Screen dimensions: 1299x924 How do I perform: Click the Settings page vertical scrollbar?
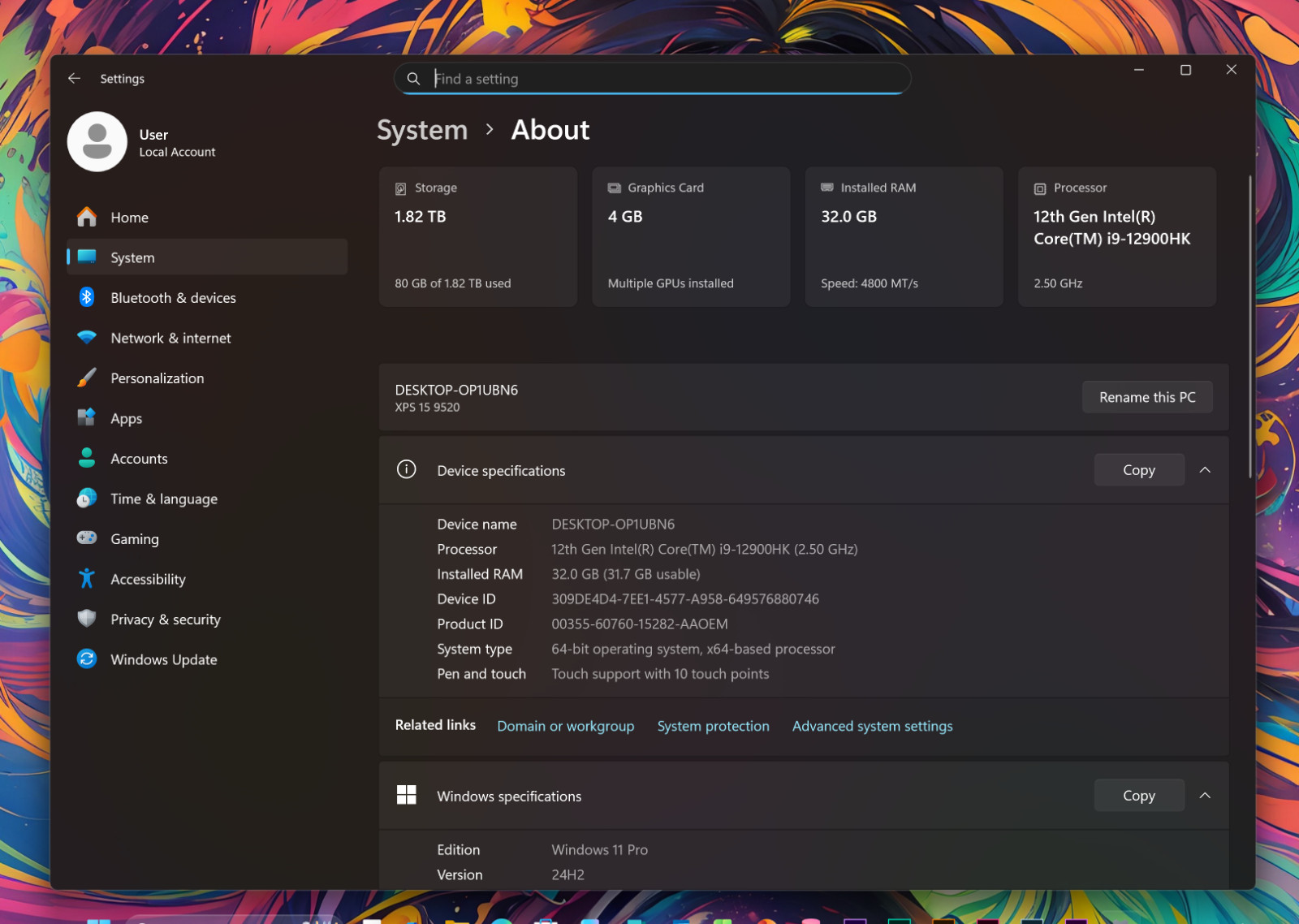point(1249,325)
